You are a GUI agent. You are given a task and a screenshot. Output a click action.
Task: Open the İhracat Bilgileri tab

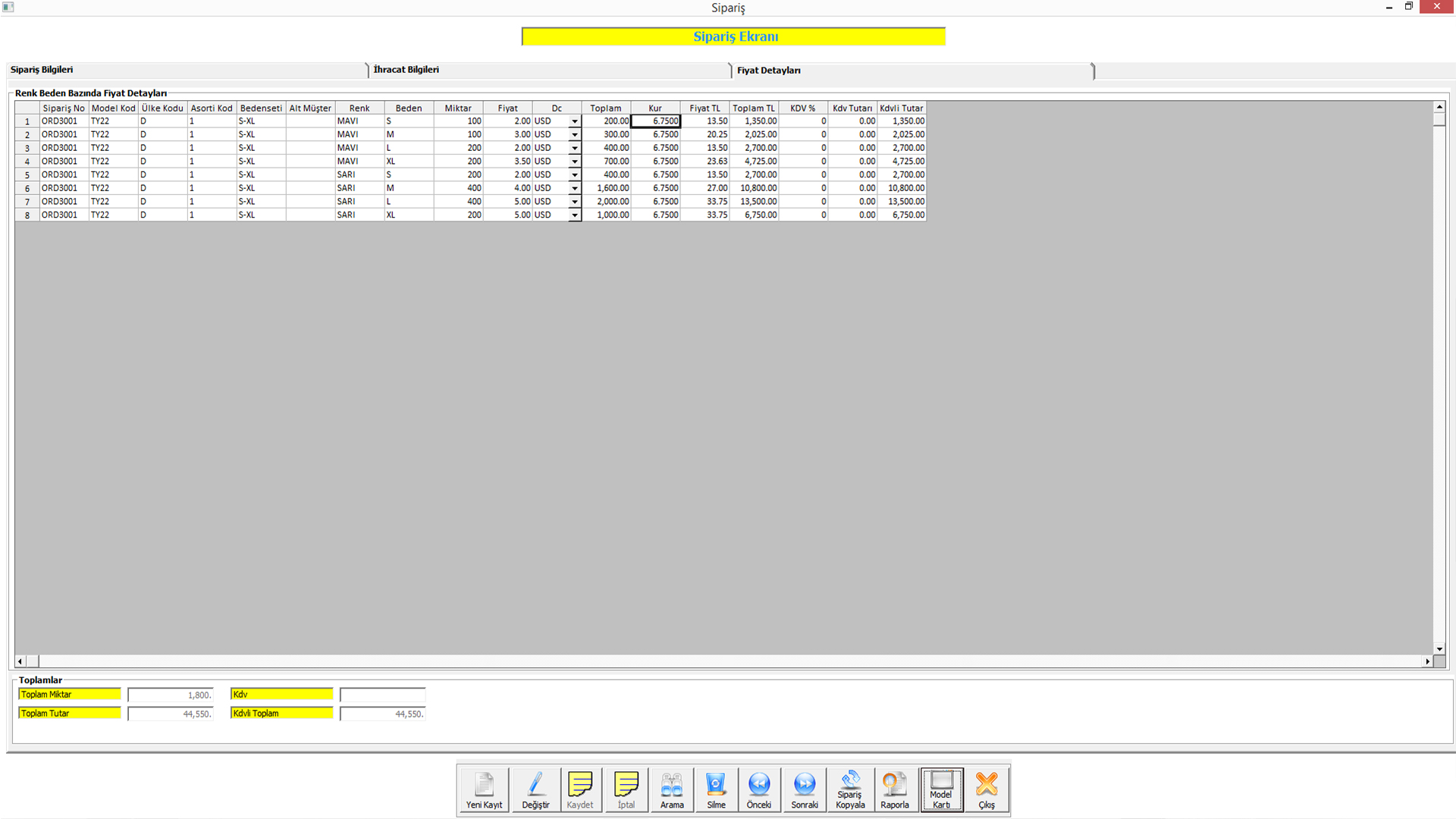(x=406, y=70)
